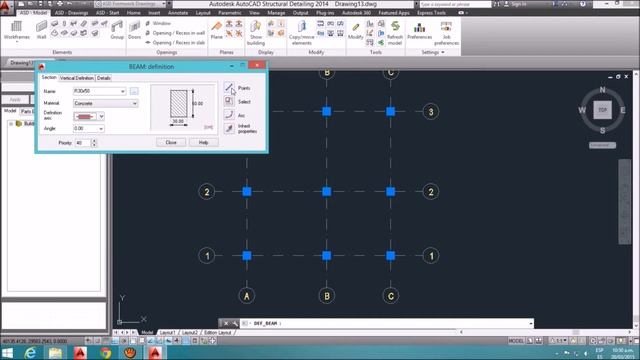Open the Material dropdown Concrete
This screenshot has height=360, width=640.
pos(134,103)
